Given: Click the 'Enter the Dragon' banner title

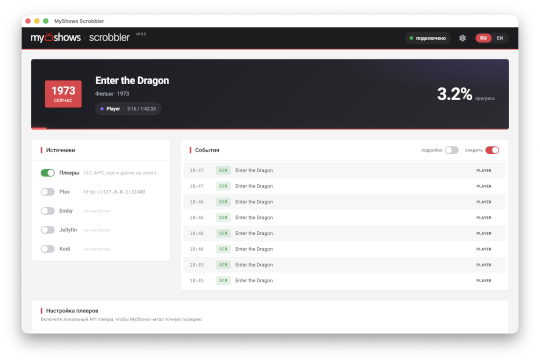Looking at the screenshot, I should pos(132,80).
